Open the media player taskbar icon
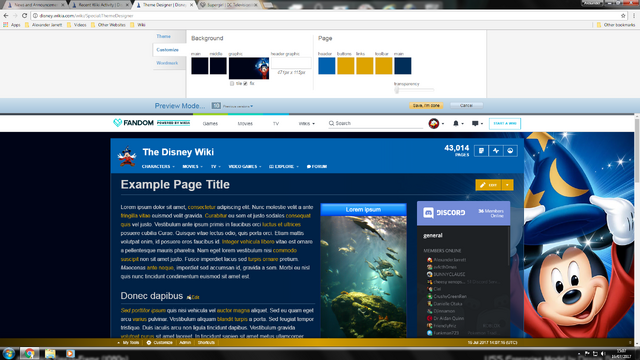Image resolution: width=640 pixels, height=360 pixels. [x=70, y=353]
